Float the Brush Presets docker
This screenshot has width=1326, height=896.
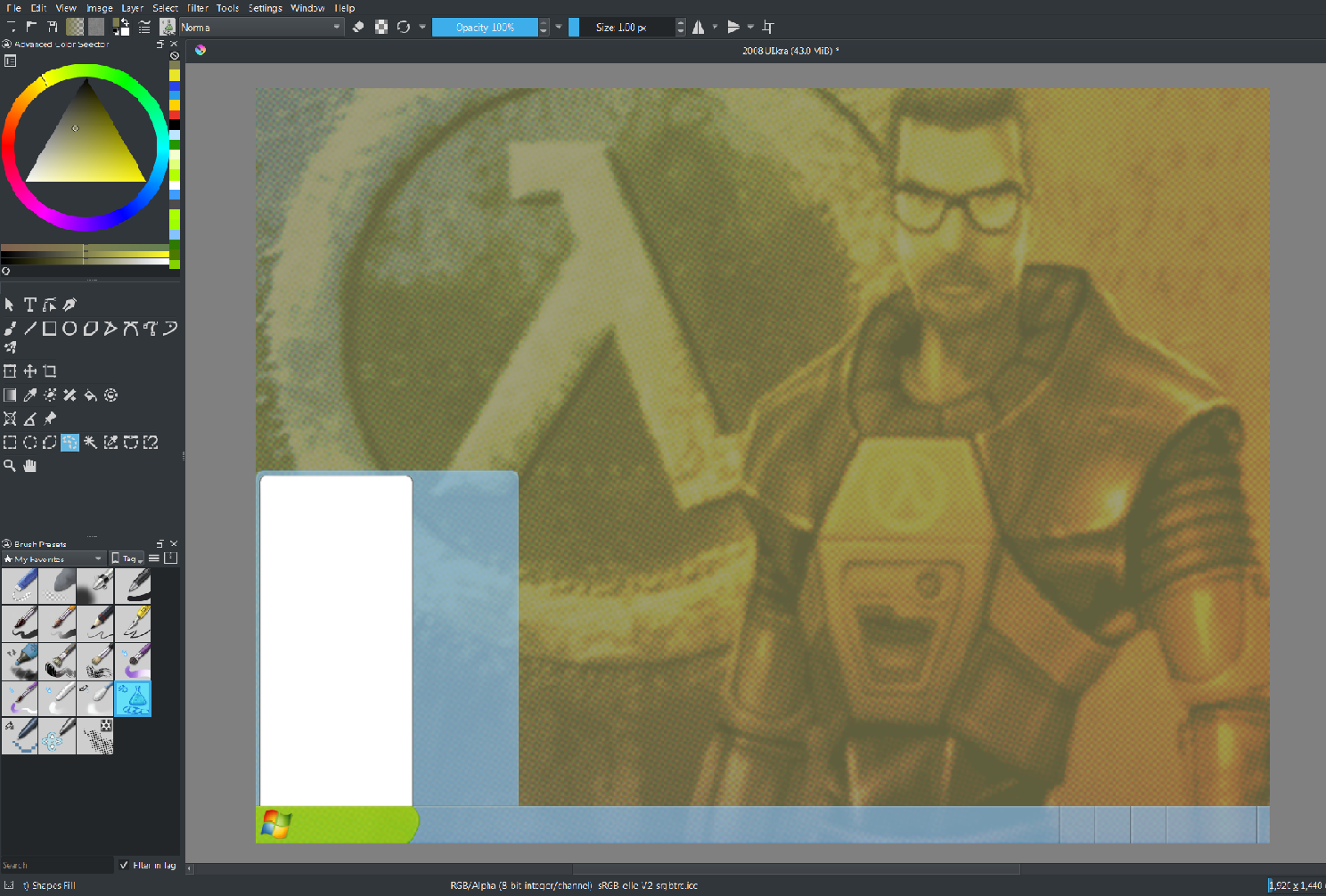pyautogui.click(x=160, y=543)
